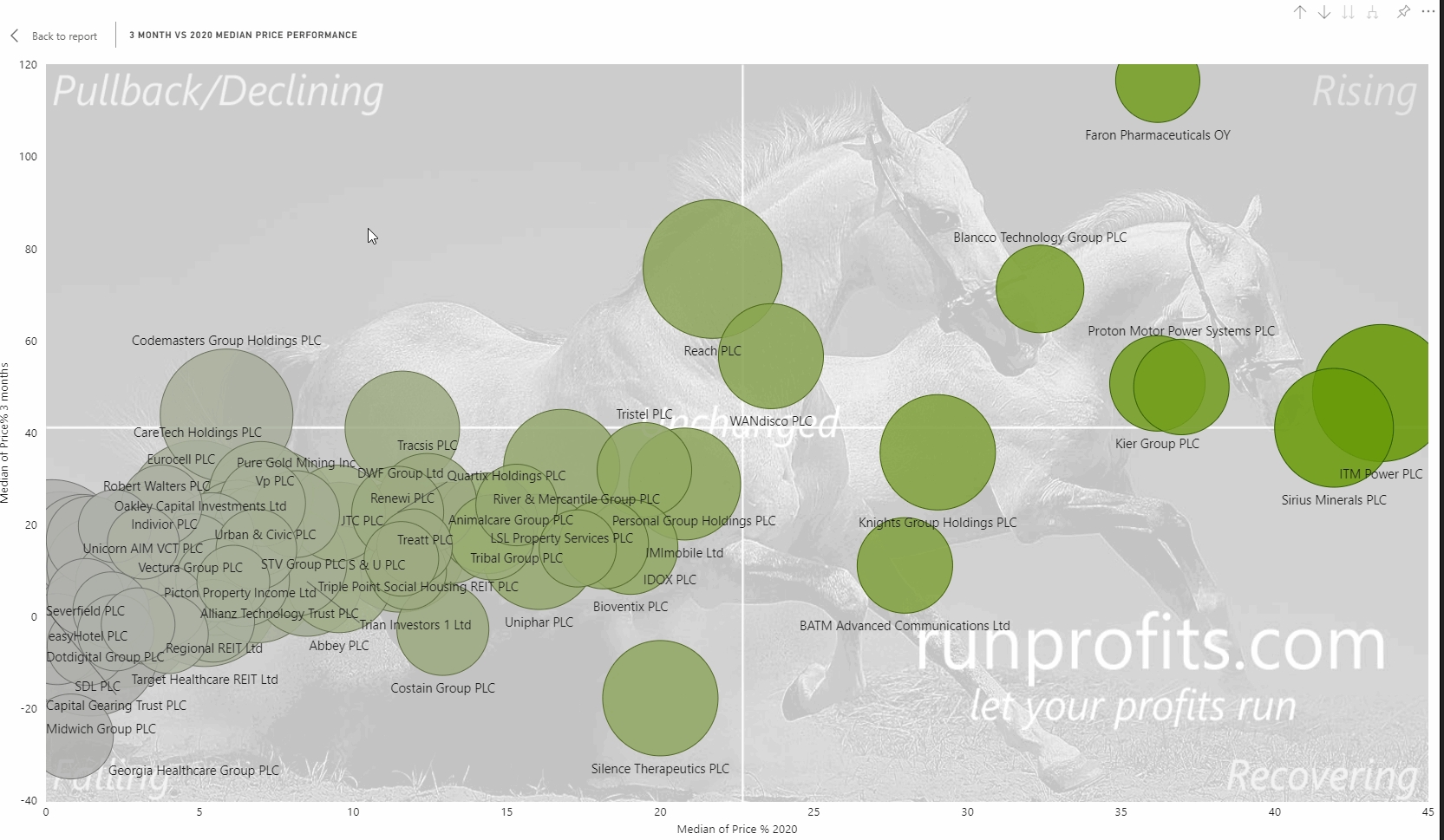Click the Tristel PLC label
The width and height of the screenshot is (1444, 840).
click(644, 414)
